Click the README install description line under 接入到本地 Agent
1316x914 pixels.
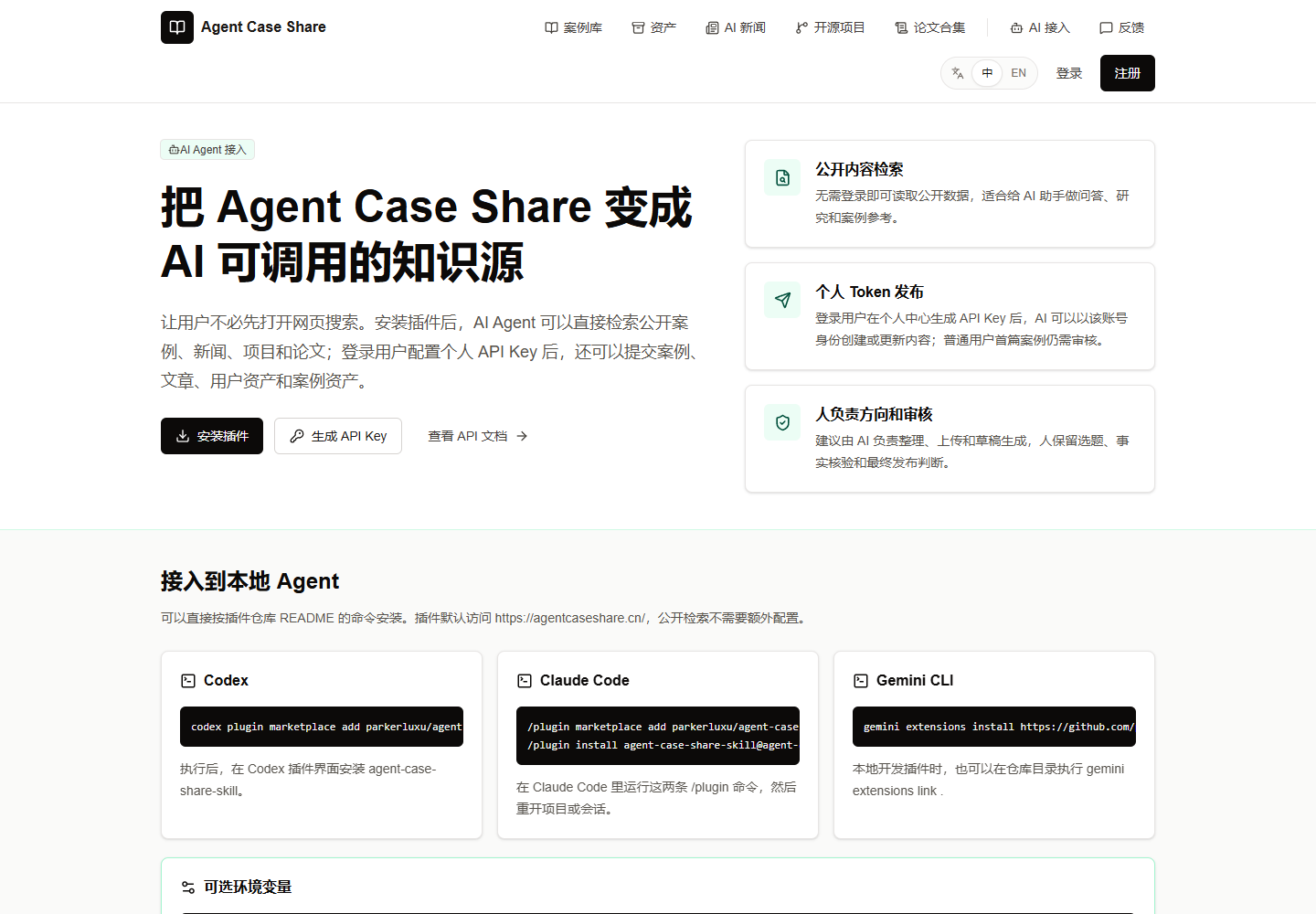click(x=485, y=618)
